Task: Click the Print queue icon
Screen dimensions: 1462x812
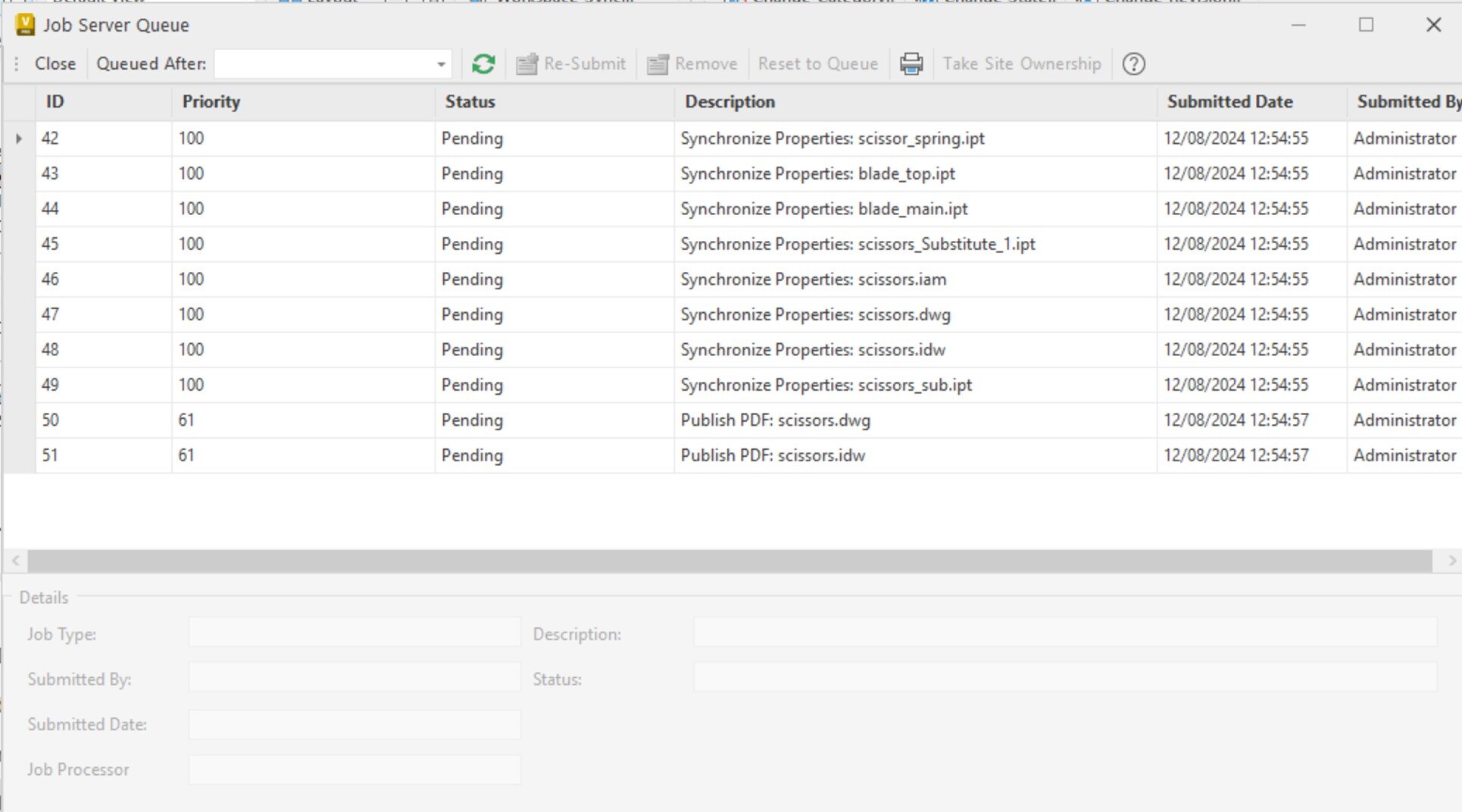Action: [x=911, y=64]
